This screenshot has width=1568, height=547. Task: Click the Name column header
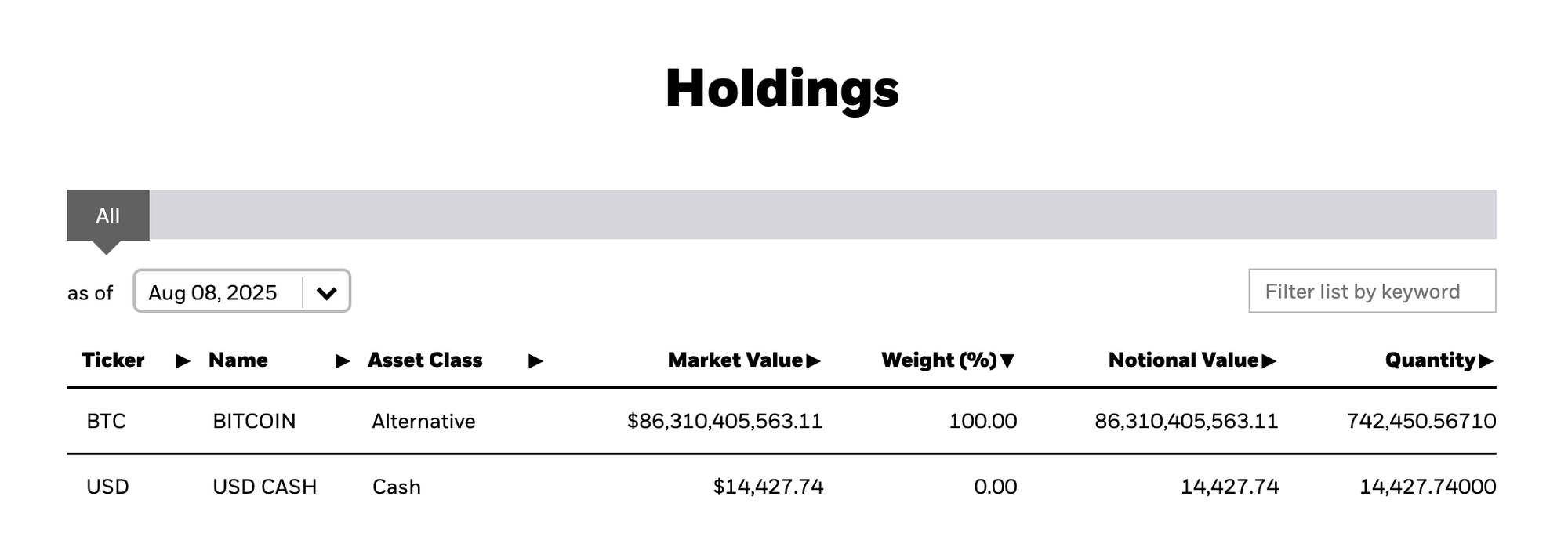238,360
